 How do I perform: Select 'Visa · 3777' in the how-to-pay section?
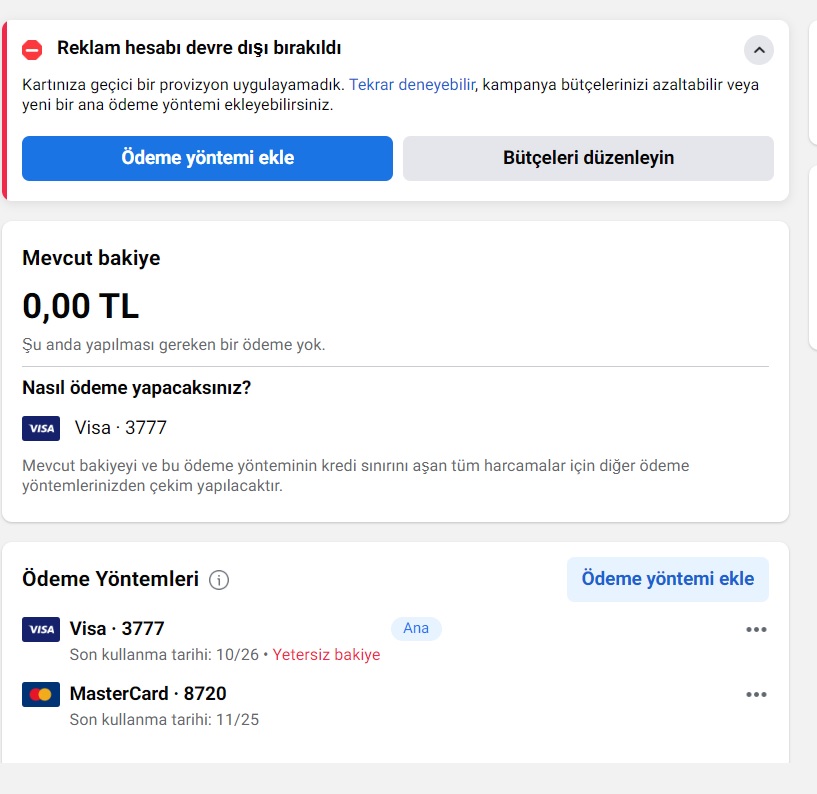coord(120,428)
